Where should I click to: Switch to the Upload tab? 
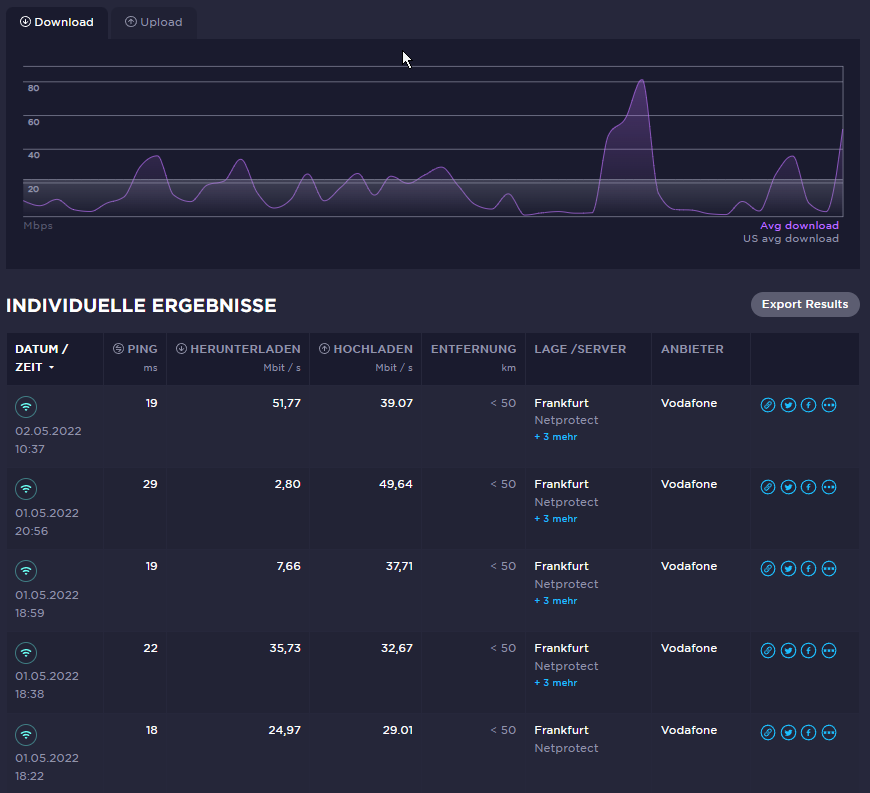153,22
